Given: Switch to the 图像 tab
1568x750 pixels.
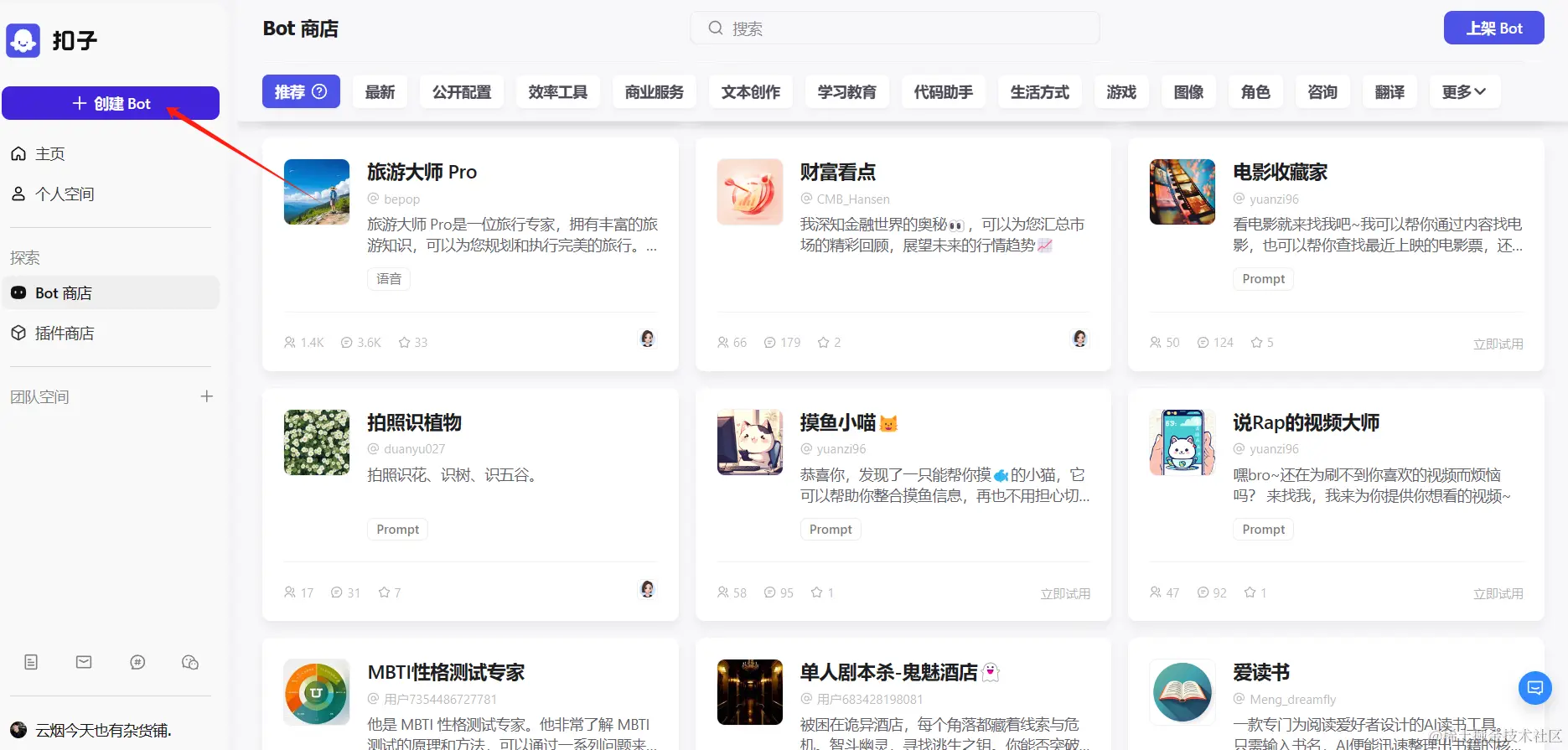Looking at the screenshot, I should point(1188,92).
